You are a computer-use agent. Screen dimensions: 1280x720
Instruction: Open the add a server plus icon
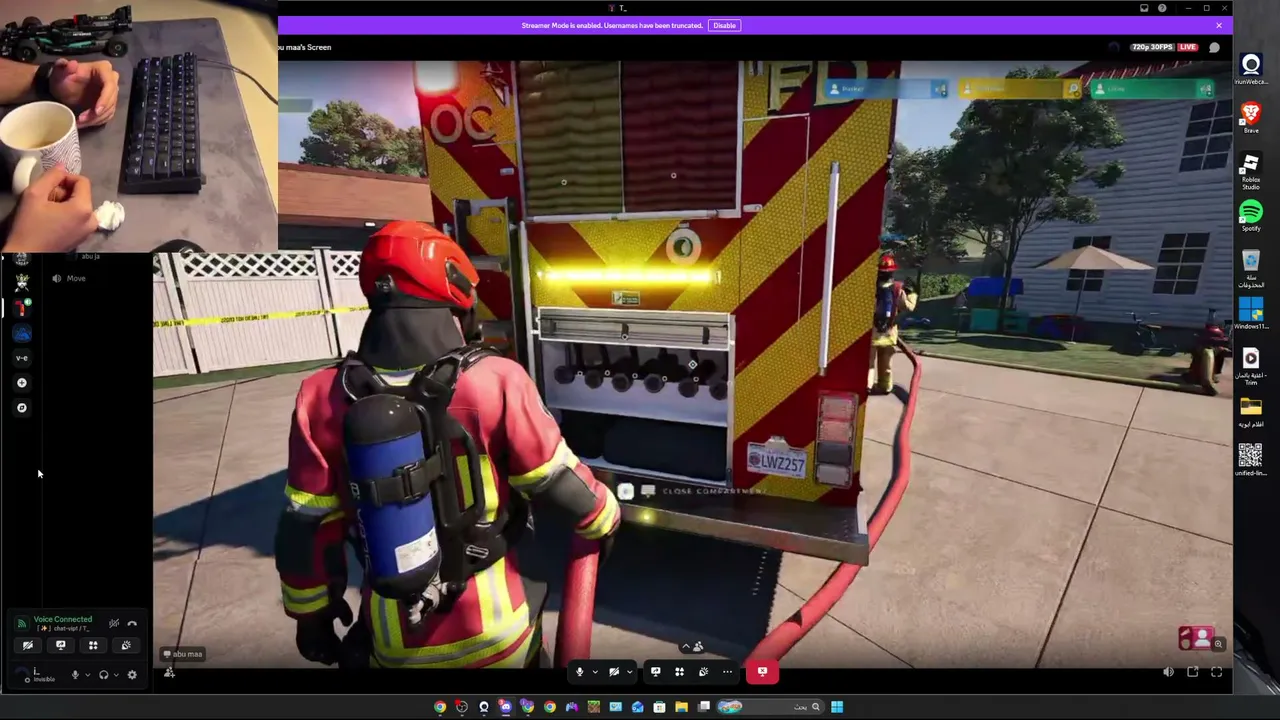click(22, 383)
